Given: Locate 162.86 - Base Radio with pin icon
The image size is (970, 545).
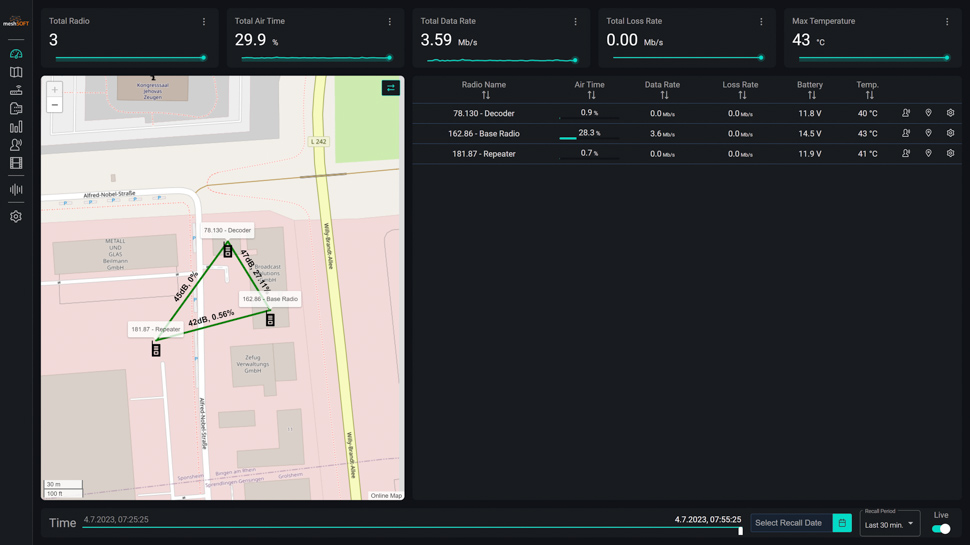Looking at the screenshot, I should [928, 133].
